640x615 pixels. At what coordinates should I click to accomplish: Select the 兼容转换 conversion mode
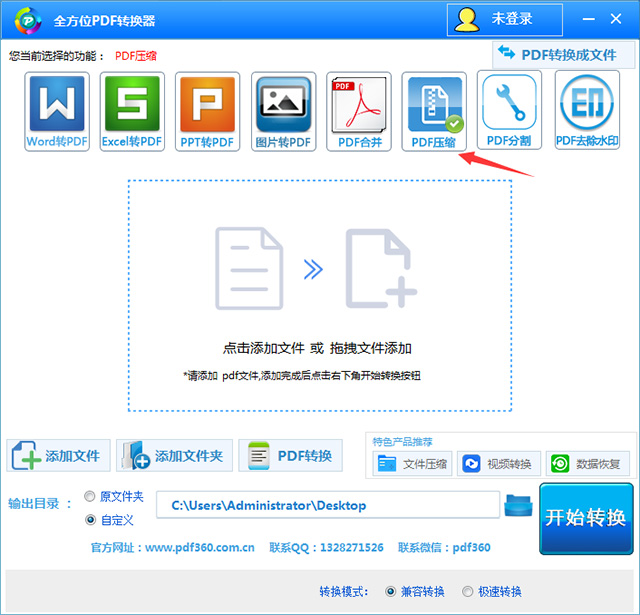click(x=415, y=591)
